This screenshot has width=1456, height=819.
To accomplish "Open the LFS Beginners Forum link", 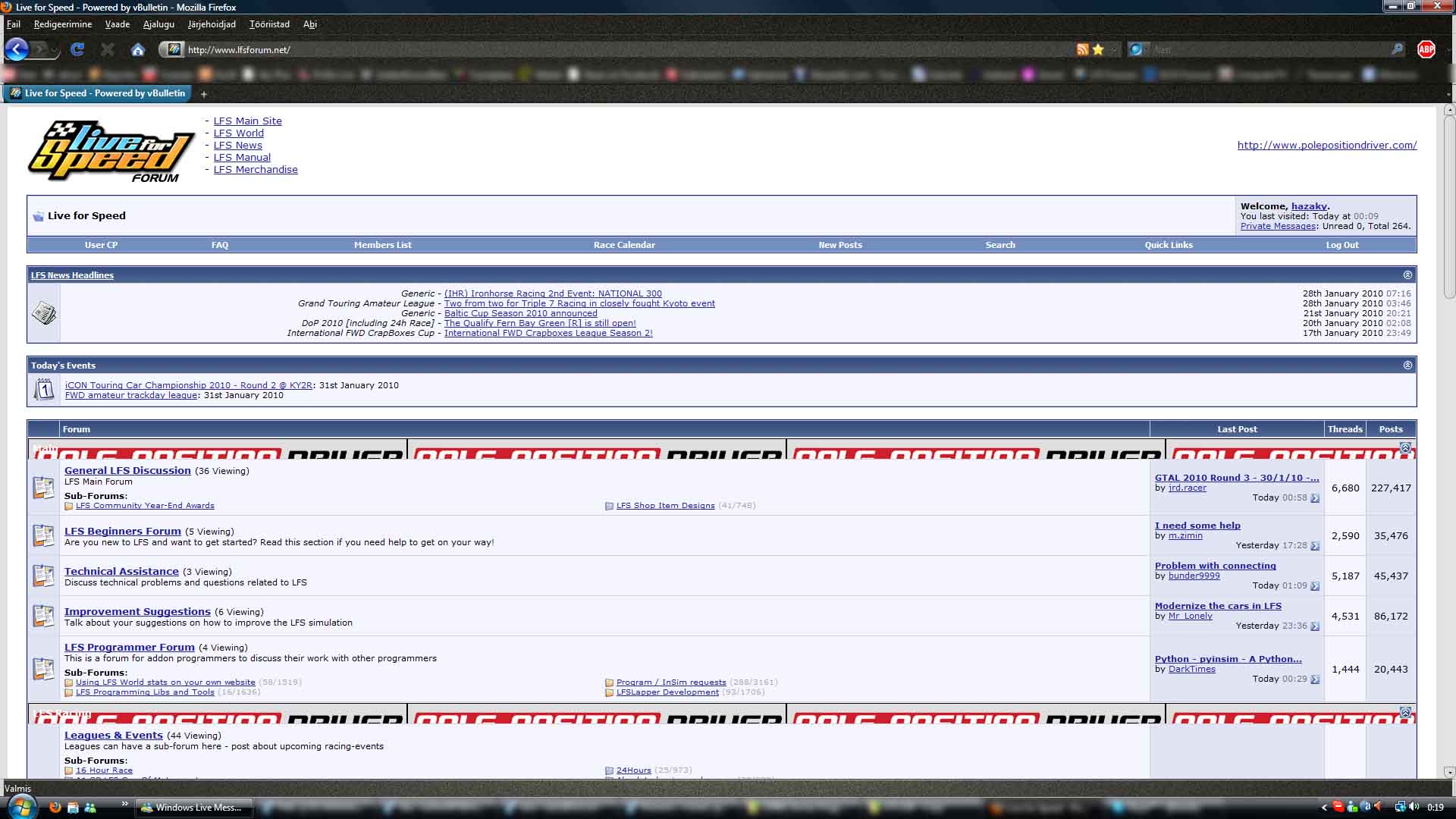I will point(123,531).
